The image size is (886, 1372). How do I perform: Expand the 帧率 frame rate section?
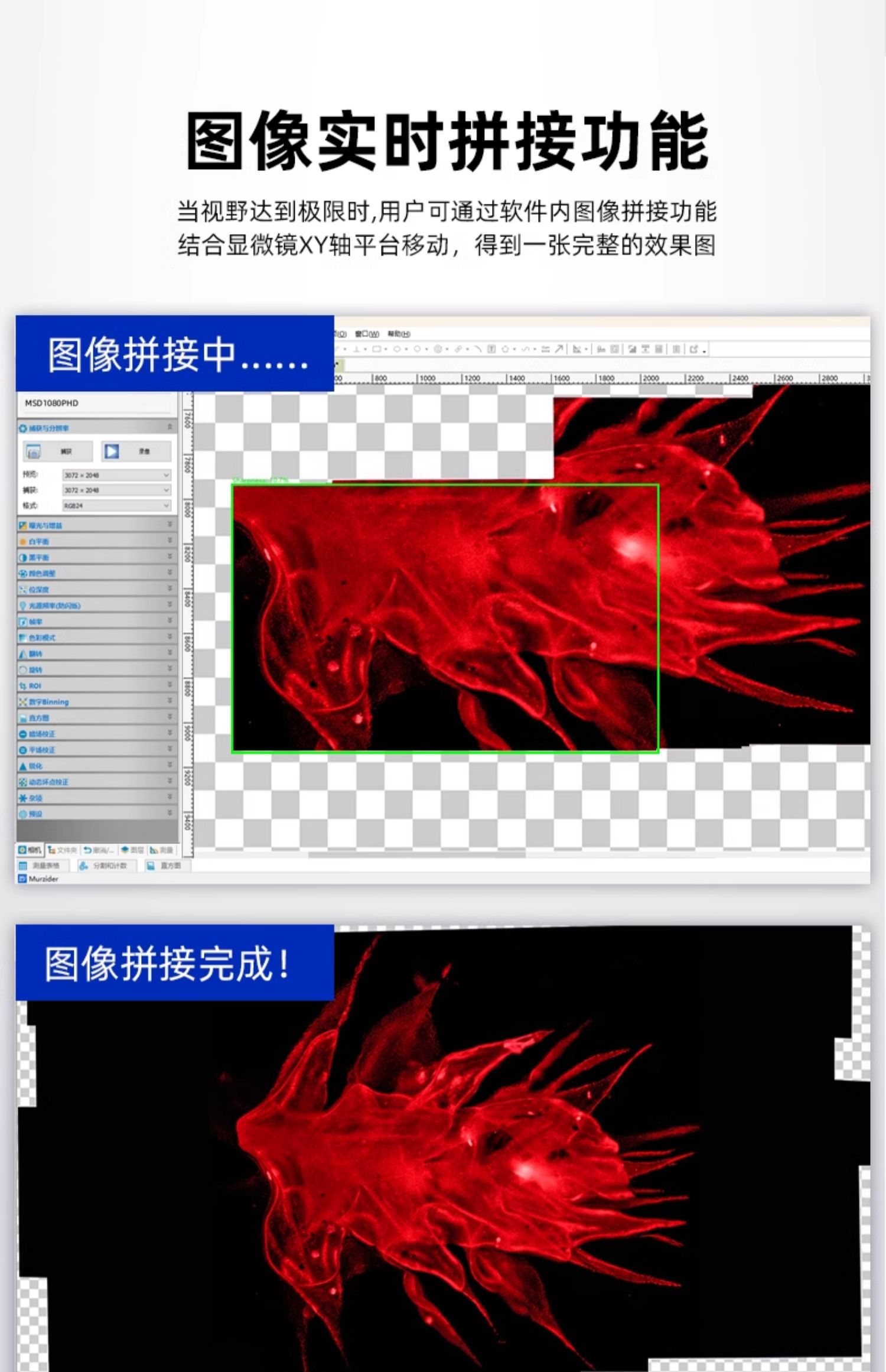pos(97,621)
